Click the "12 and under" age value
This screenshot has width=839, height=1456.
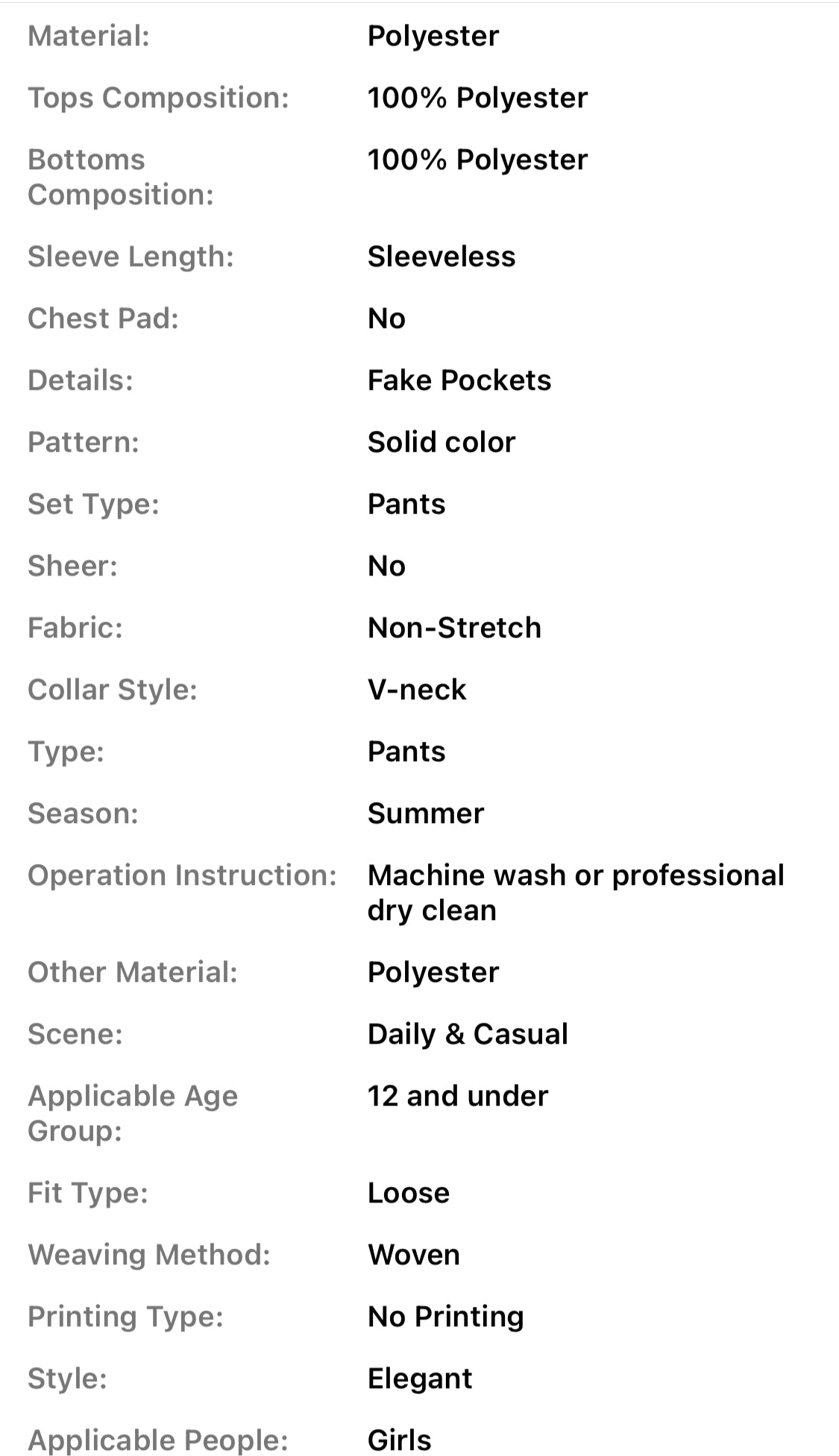pyautogui.click(x=457, y=1096)
